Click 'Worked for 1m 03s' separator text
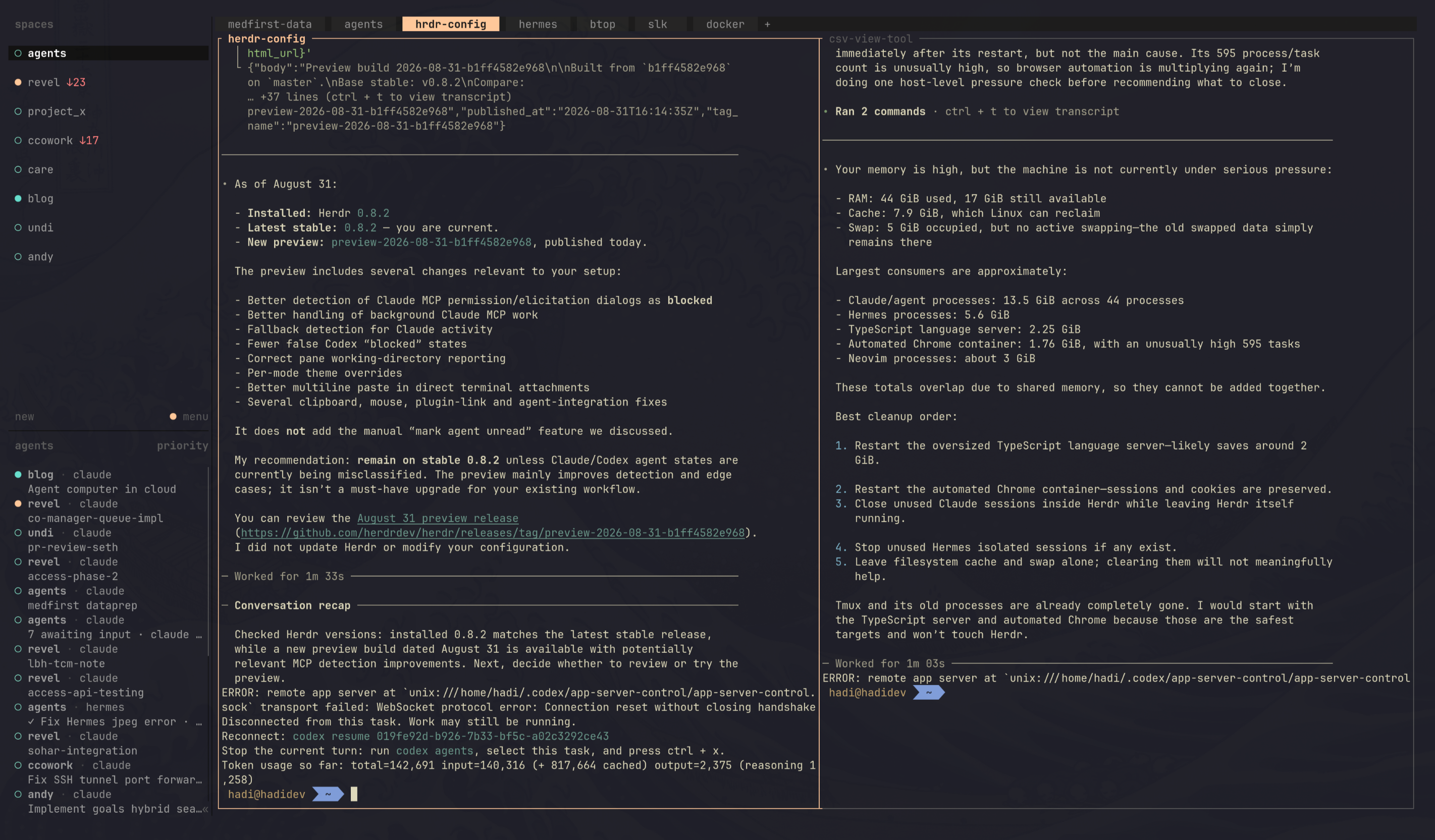 point(889,663)
